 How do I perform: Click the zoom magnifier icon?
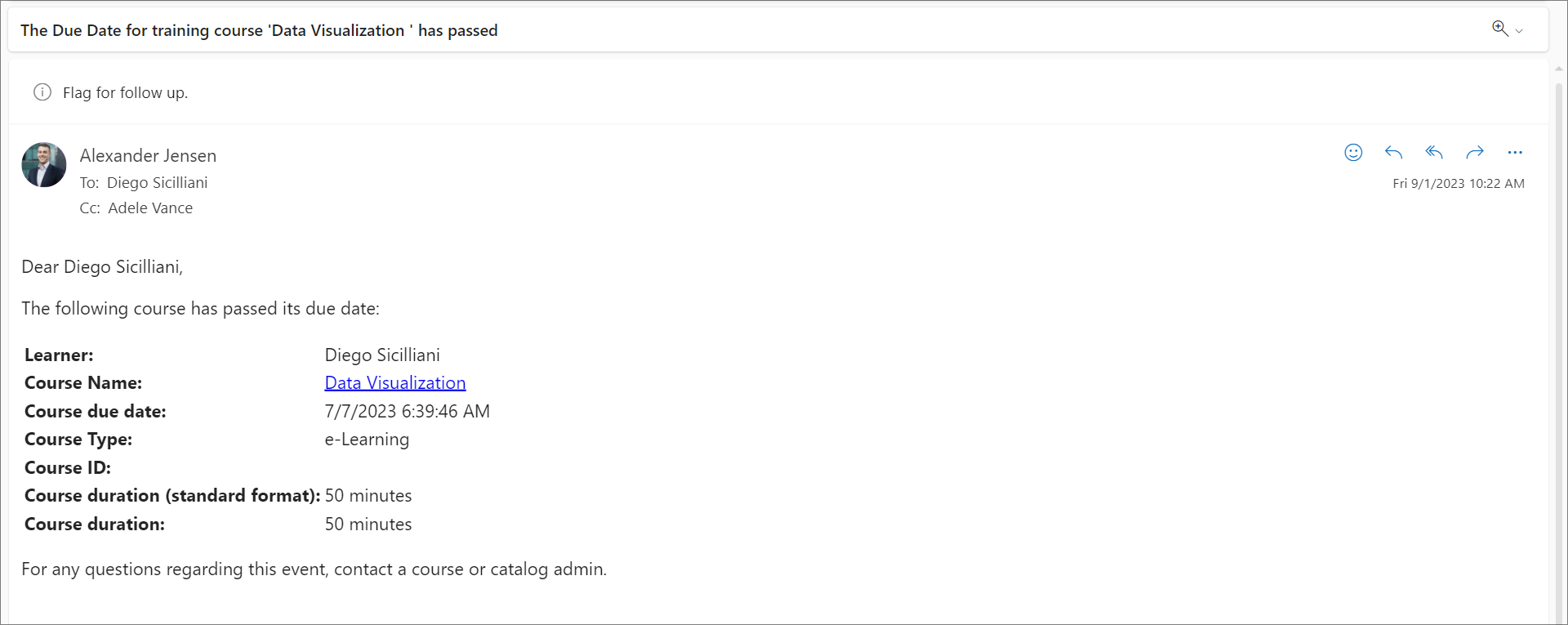point(1499,29)
